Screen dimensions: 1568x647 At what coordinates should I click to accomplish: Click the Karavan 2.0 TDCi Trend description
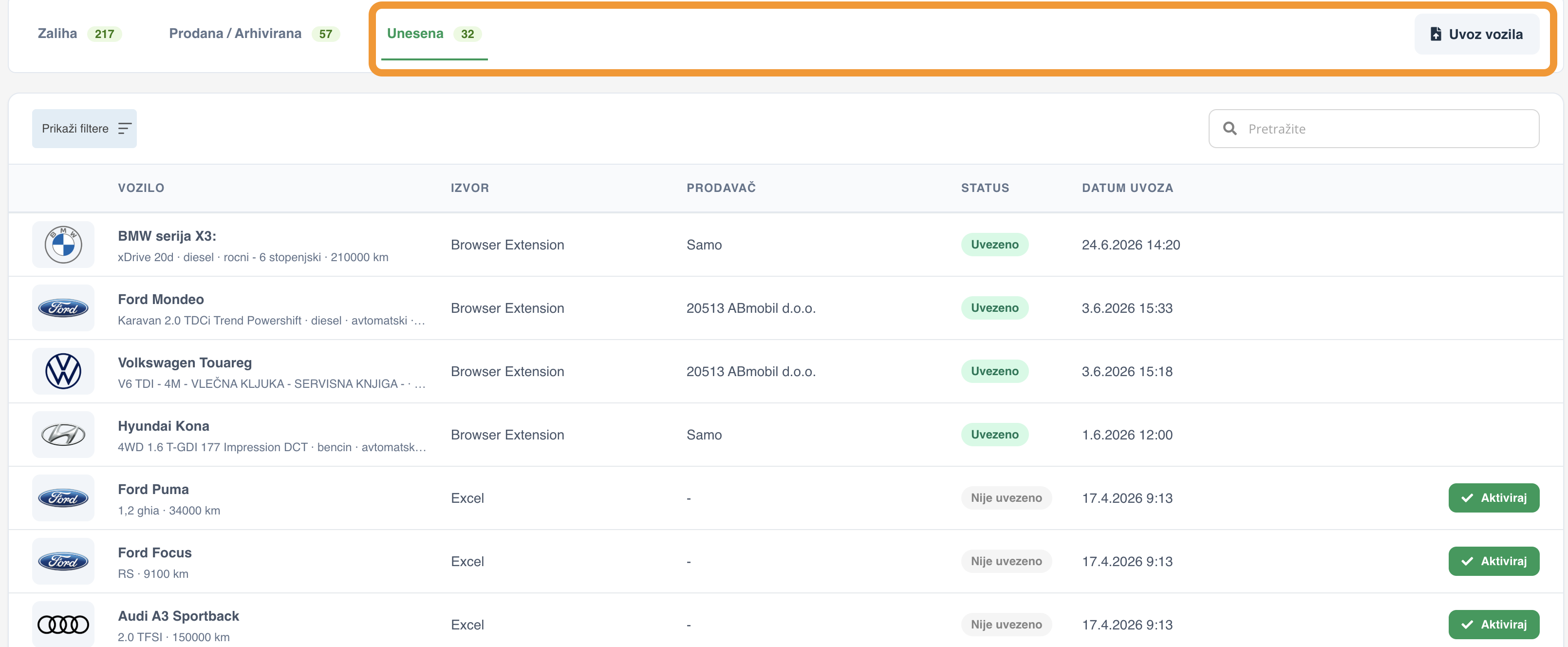point(272,321)
